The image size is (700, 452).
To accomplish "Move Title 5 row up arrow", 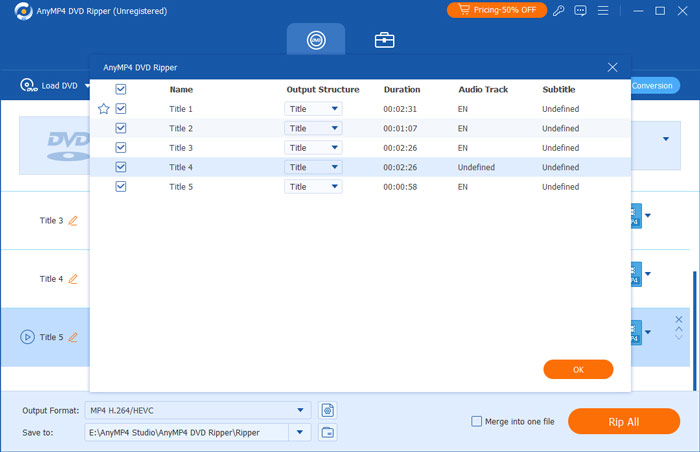I will 679,329.
